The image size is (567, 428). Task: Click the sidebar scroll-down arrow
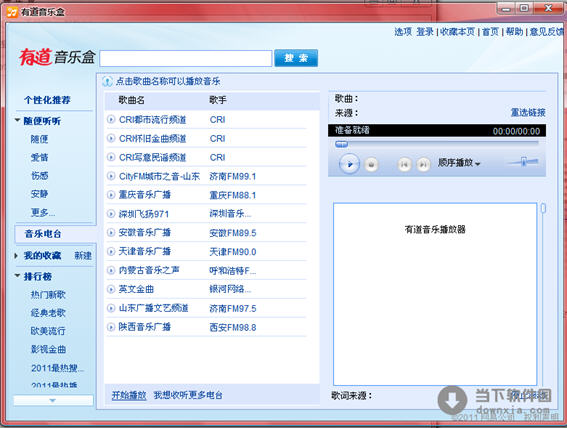click(x=53, y=400)
